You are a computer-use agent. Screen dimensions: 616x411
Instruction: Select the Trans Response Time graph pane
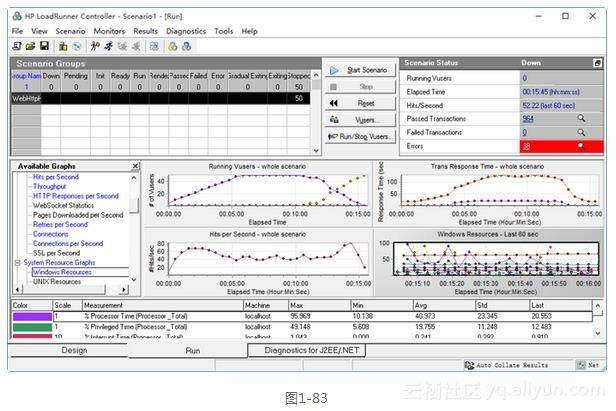click(489, 193)
